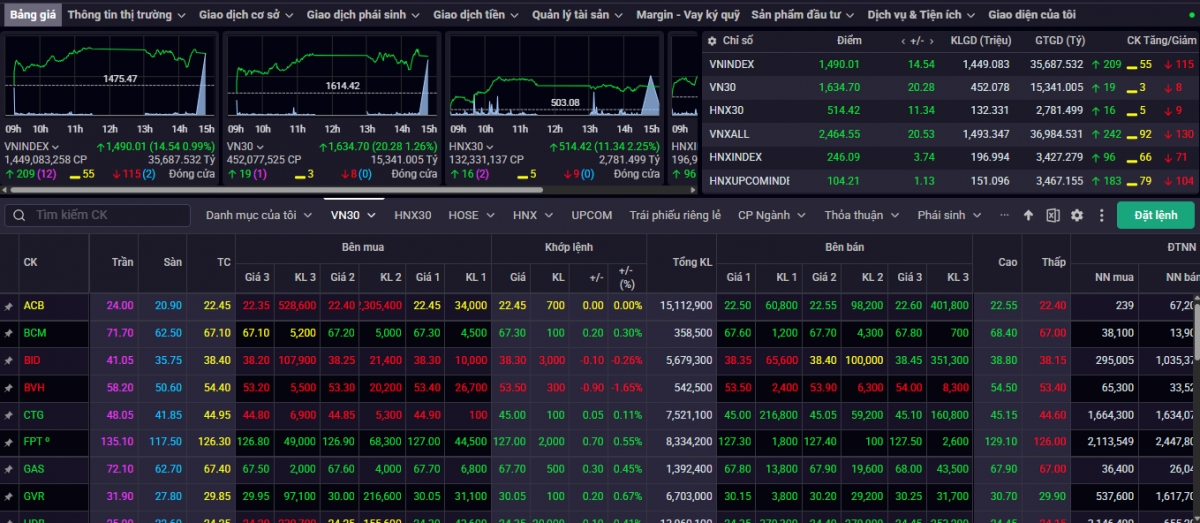Switch to Trái phiếu riêng lẻ tab
The width and height of the screenshot is (1200, 523).
coord(675,215)
